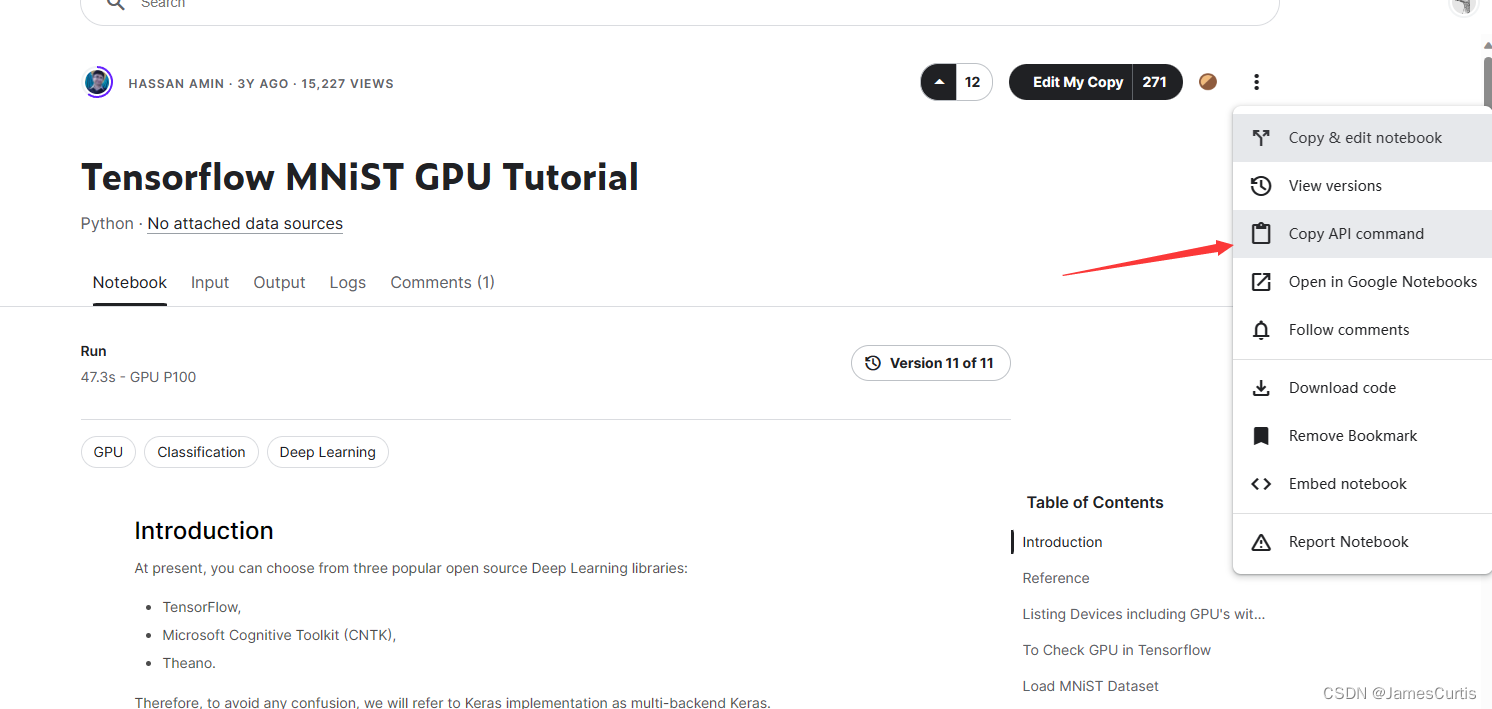Select Copy & edit notebook menu entry
This screenshot has width=1492, height=709.
1362,138
